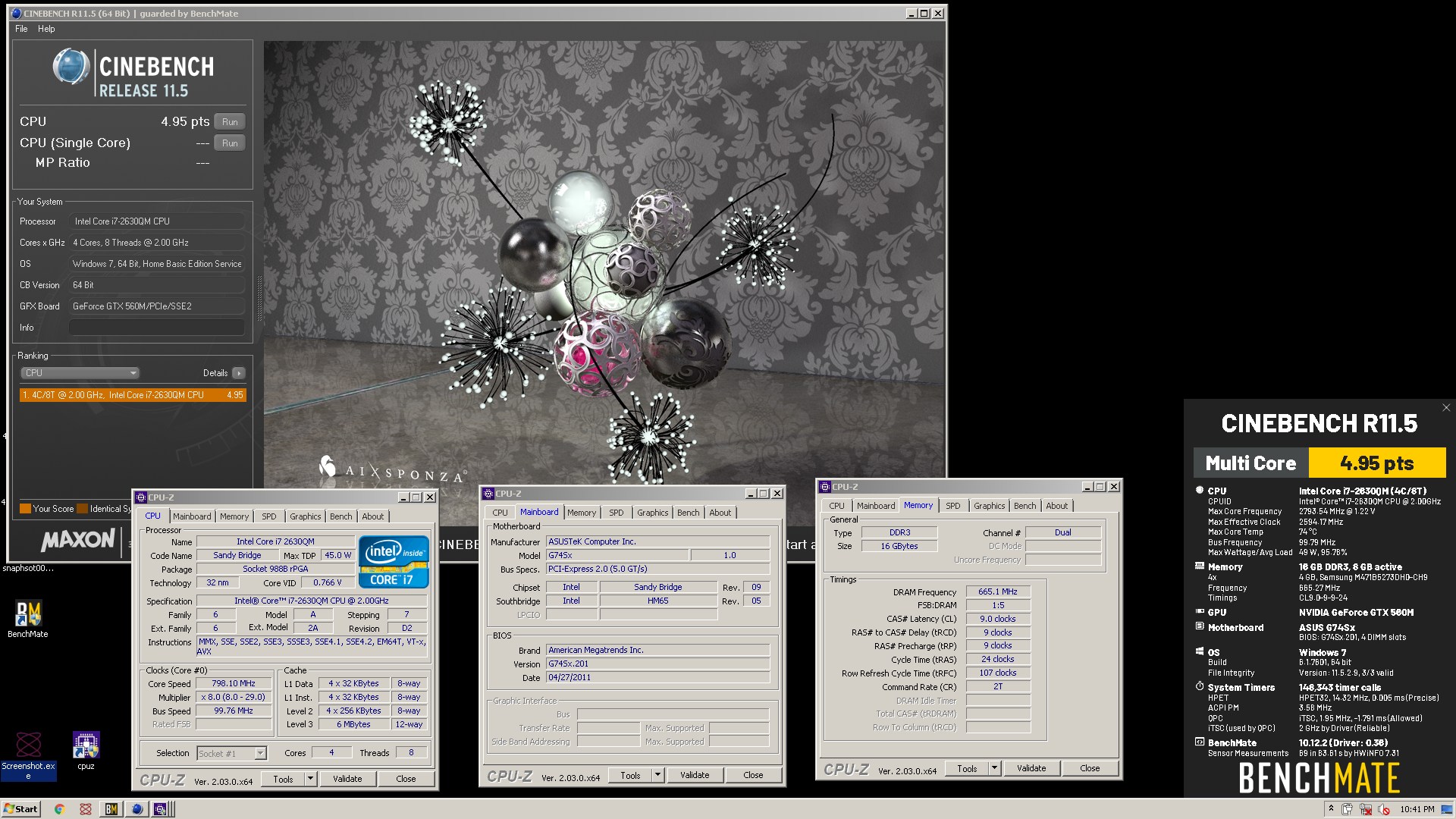Open About tab in CPU-Z Memory window
The width and height of the screenshot is (1456, 819).
(x=1057, y=506)
